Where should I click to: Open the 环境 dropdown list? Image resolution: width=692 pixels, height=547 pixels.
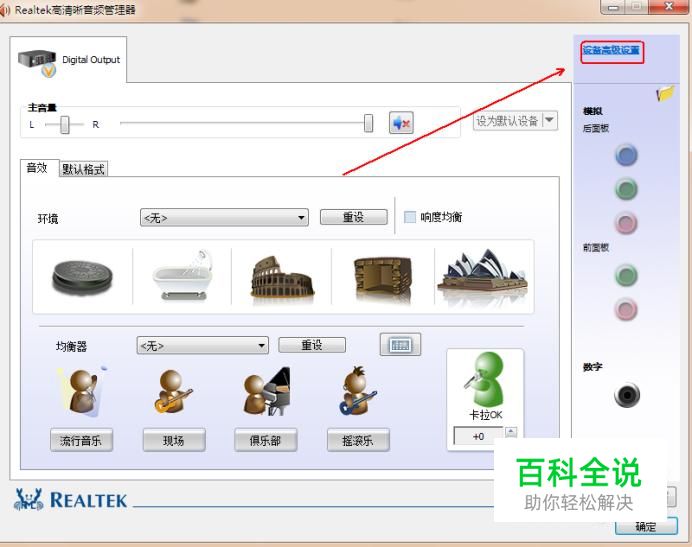(224, 218)
